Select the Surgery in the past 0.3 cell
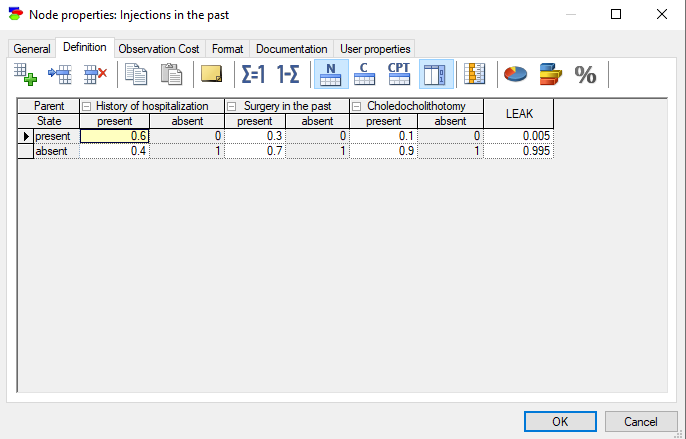 click(255, 136)
